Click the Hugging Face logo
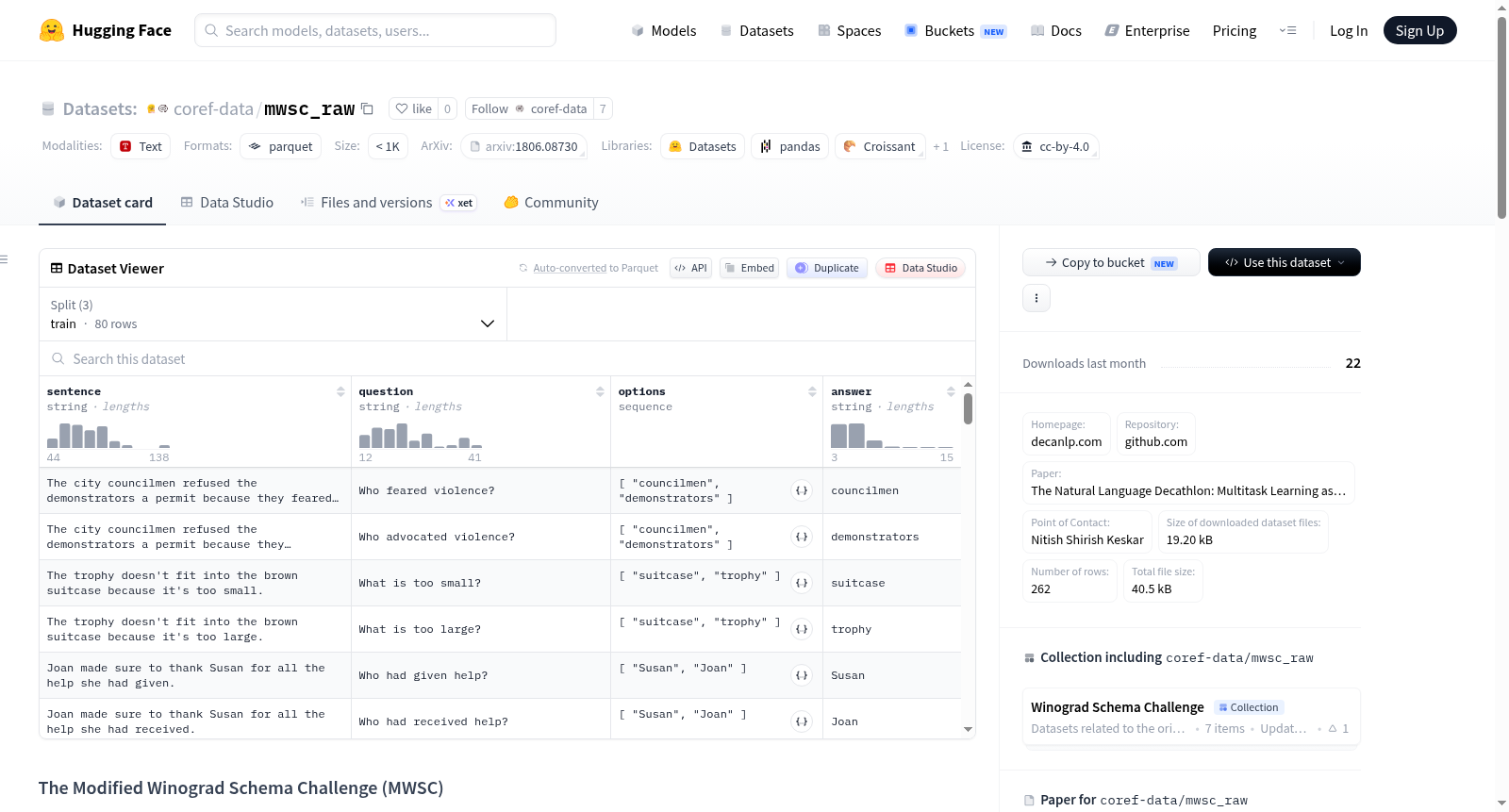1509x812 pixels. point(105,30)
